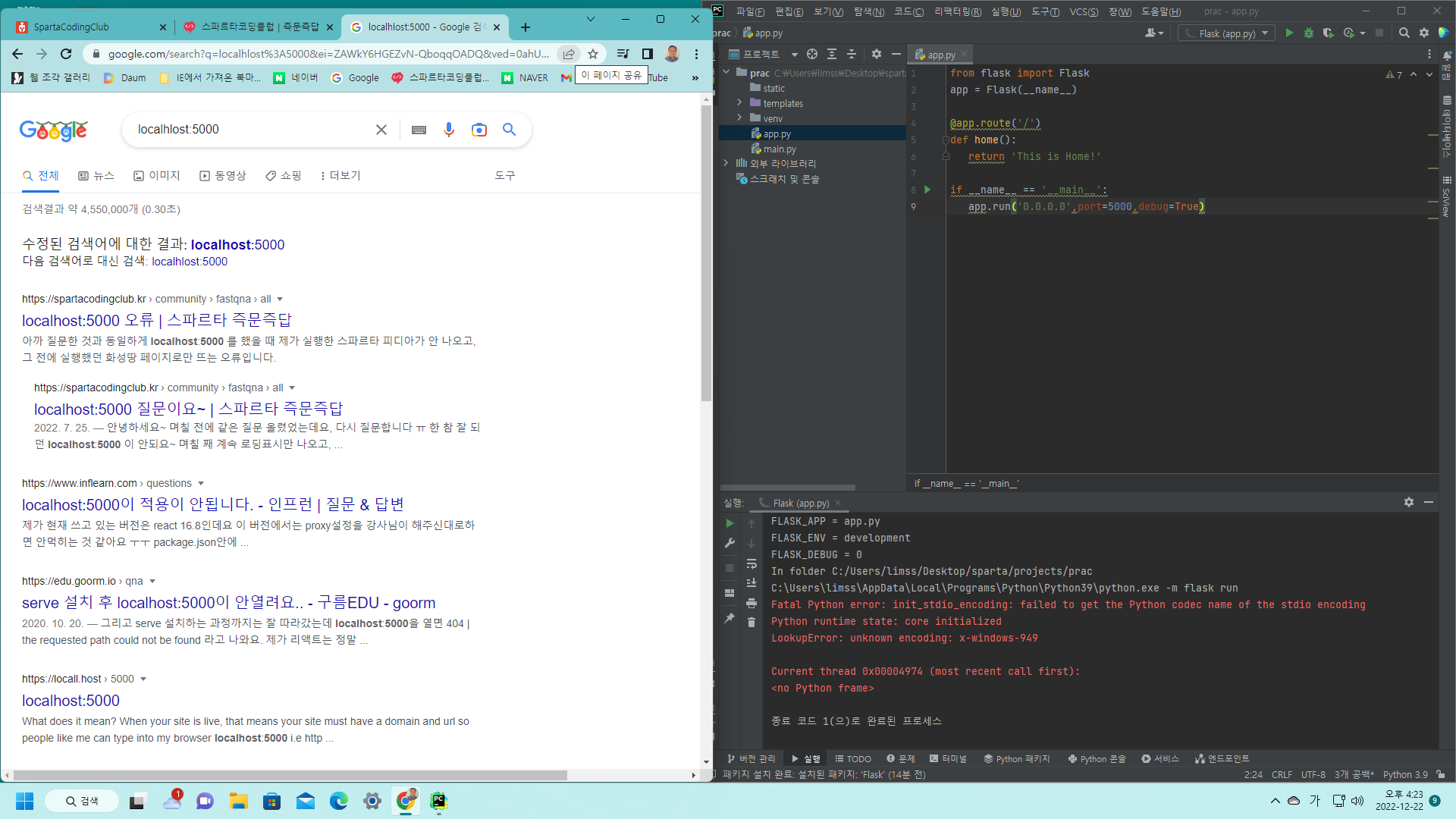This screenshot has width=1456, height=819.
Task: Expand the templates folder in Project tree
Action: point(739,103)
